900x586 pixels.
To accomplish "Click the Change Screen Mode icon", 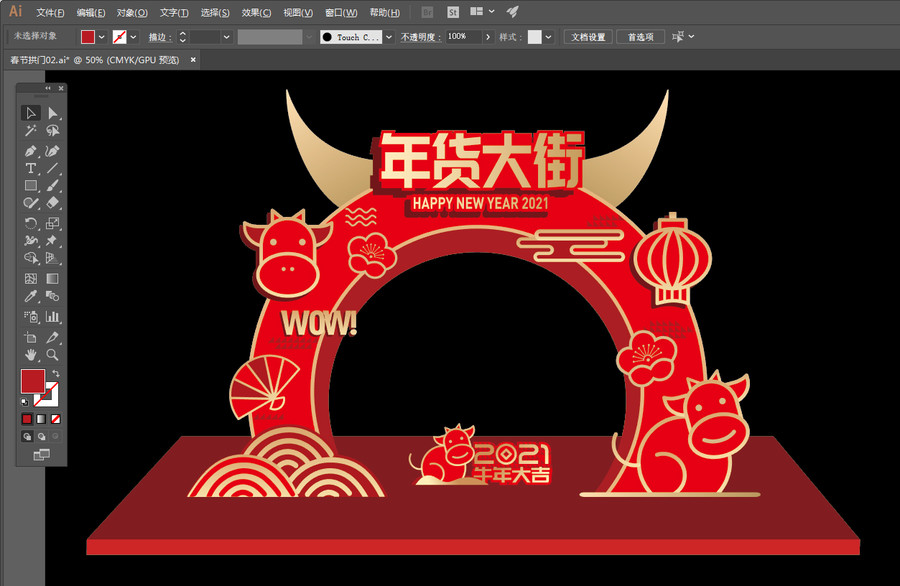I will pyautogui.click(x=41, y=455).
